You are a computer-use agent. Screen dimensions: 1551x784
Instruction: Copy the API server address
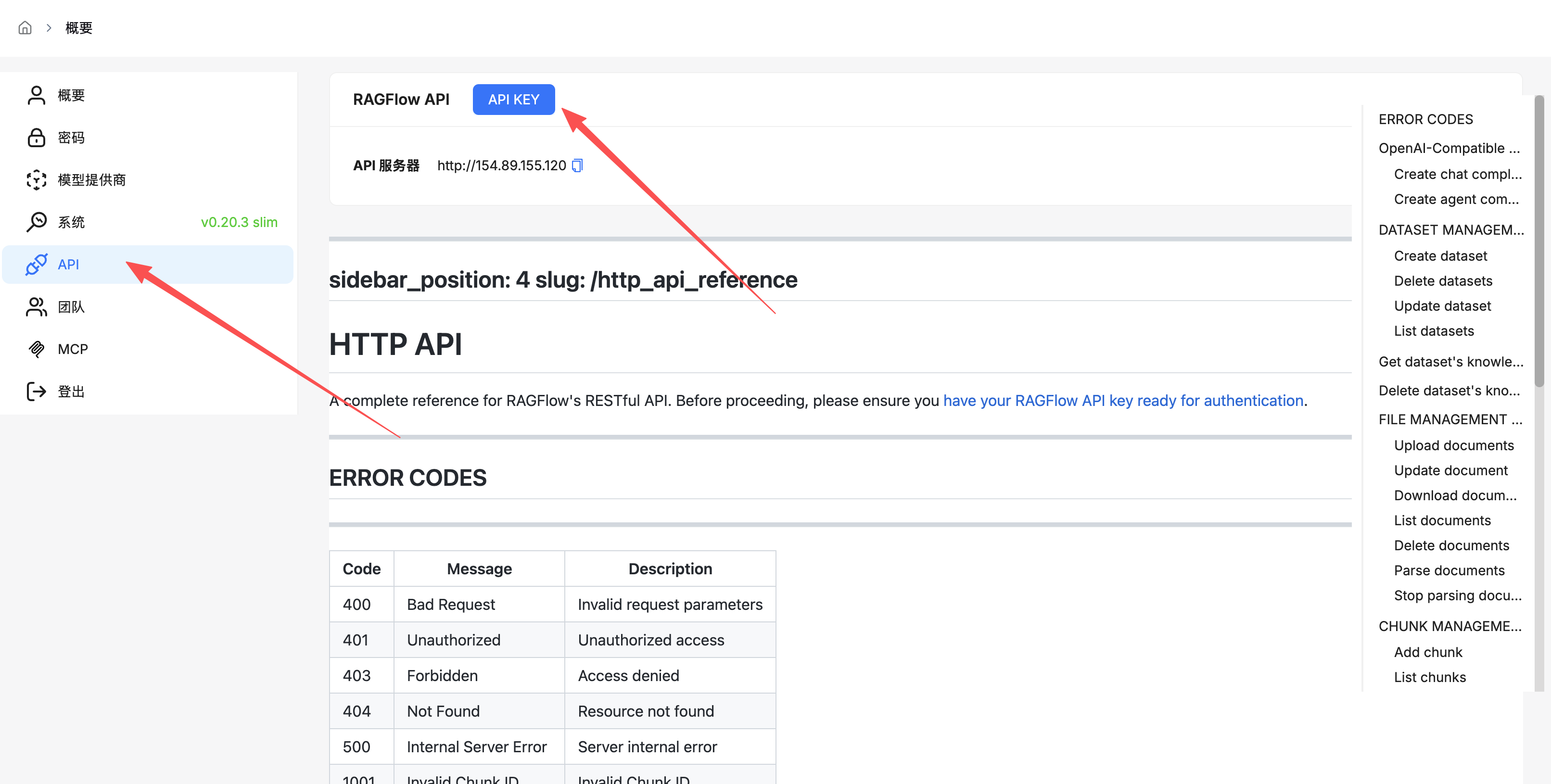pyautogui.click(x=577, y=165)
